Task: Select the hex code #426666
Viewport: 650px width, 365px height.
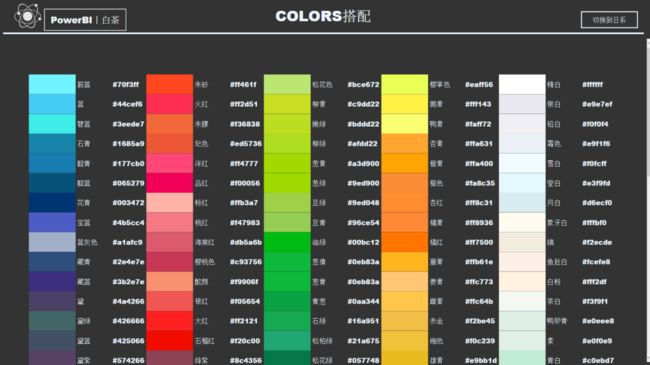Action: coord(129,321)
